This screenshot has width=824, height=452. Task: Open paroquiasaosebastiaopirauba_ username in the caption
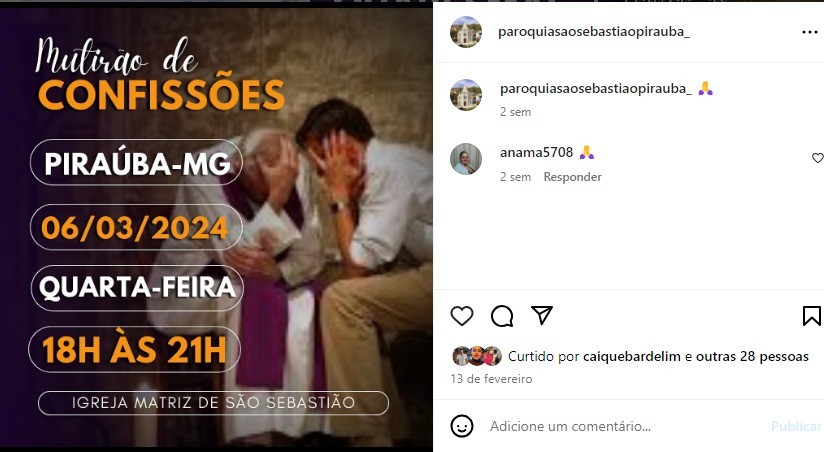(x=596, y=89)
